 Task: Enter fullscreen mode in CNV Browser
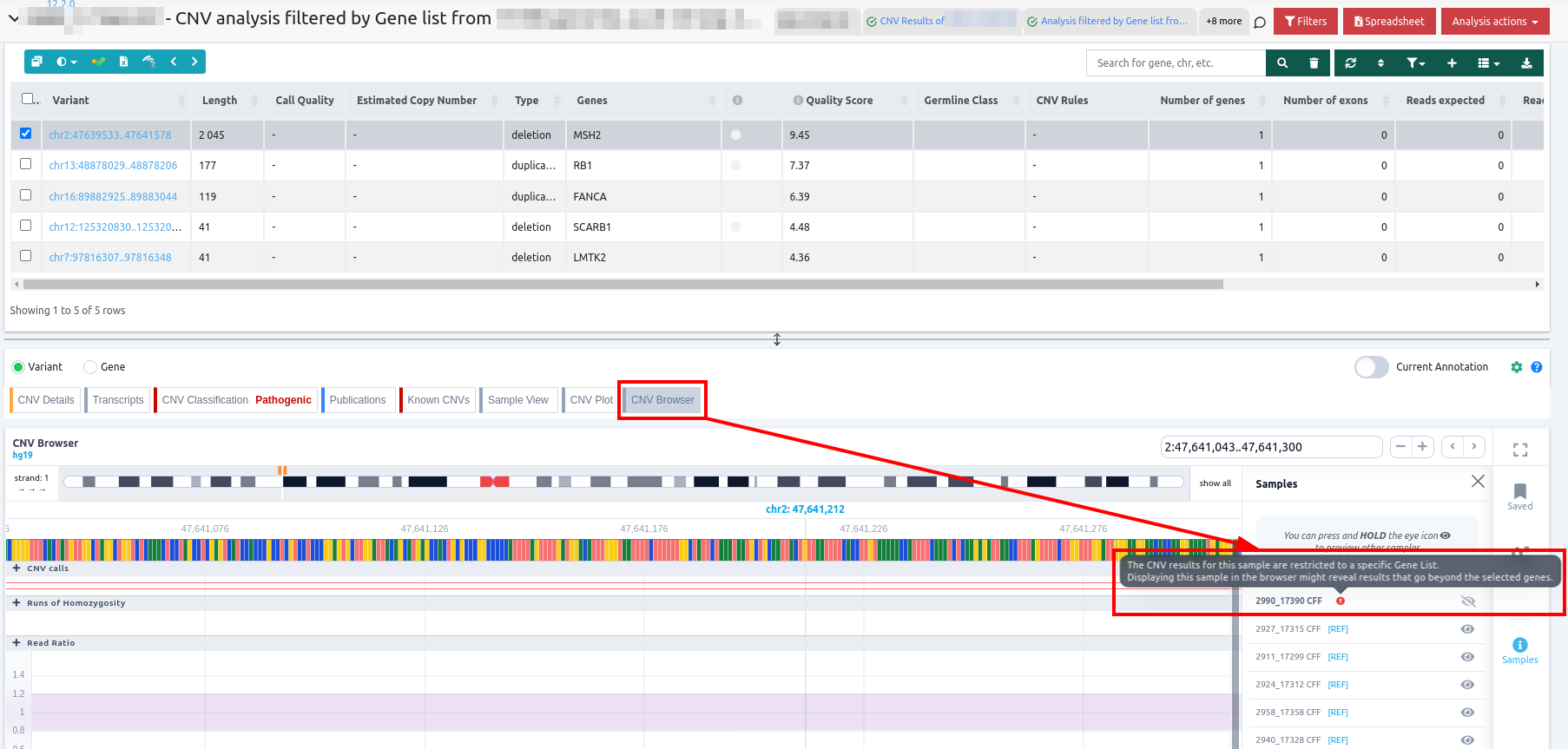click(1519, 450)
